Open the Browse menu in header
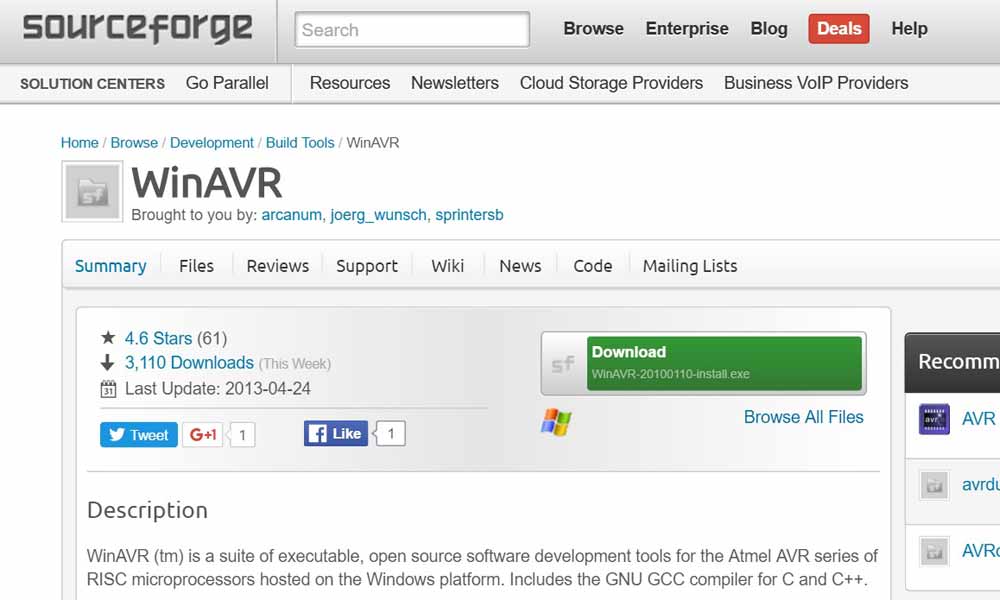Viewport: 1000px width, 600px height. coord(593,29)
